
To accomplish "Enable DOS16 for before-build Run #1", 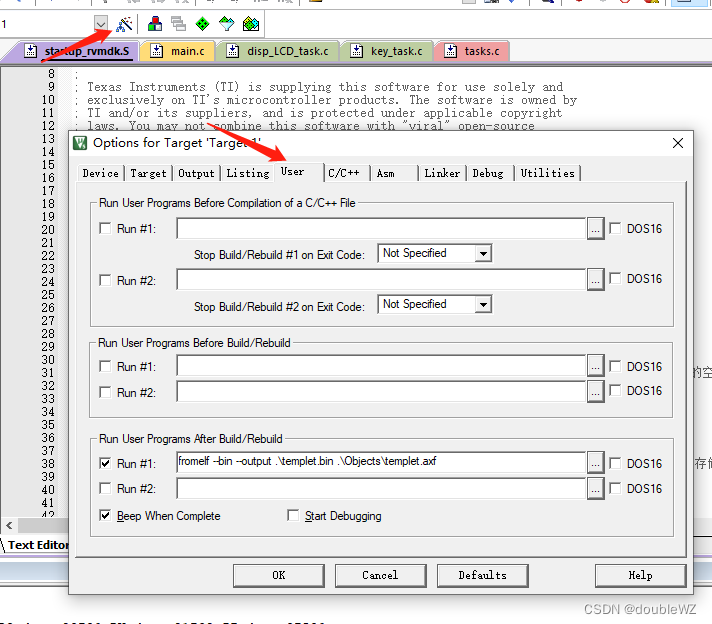I will click(615, 366).
